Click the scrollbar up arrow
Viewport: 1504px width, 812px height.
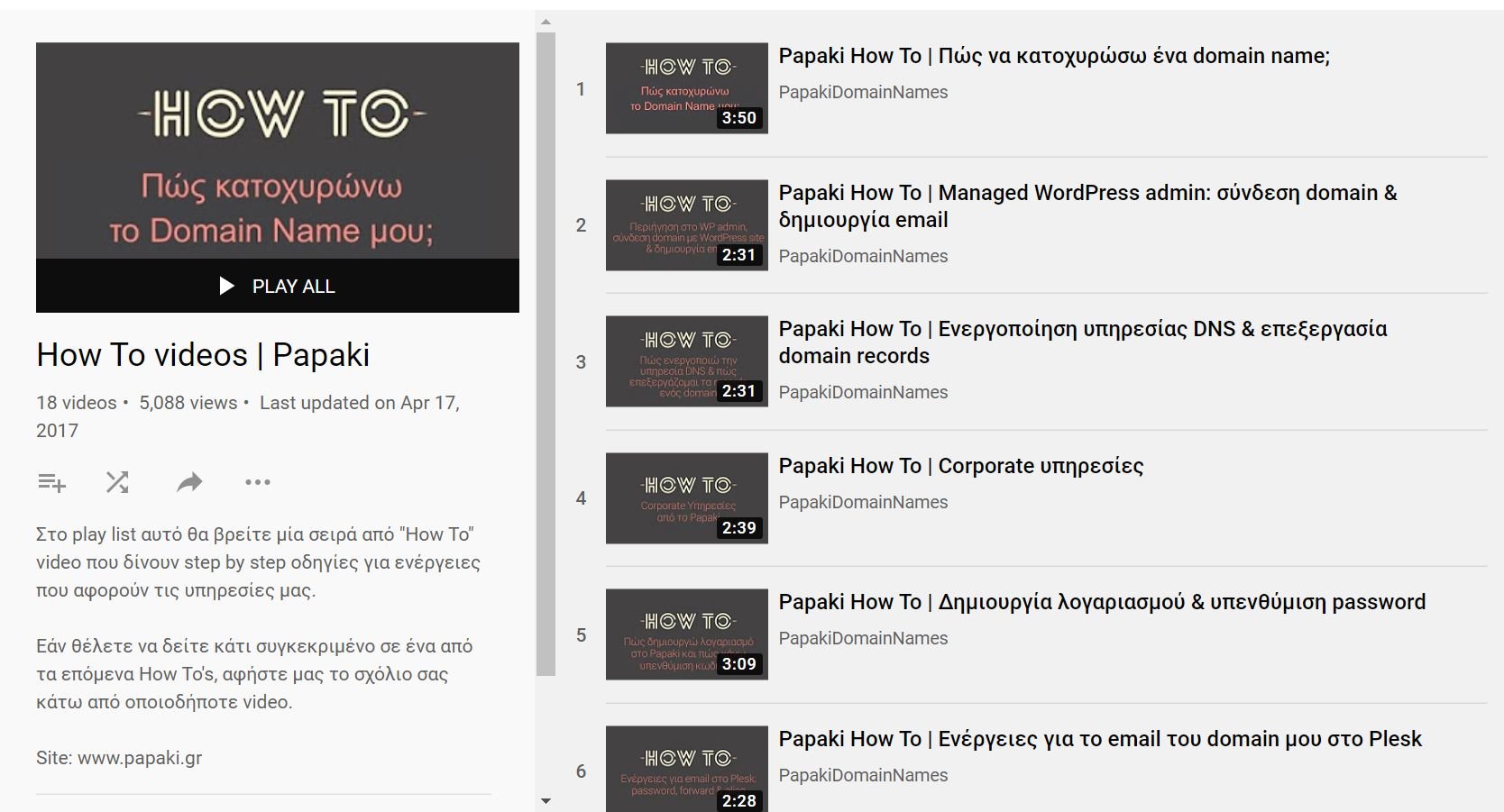[546, 22]
